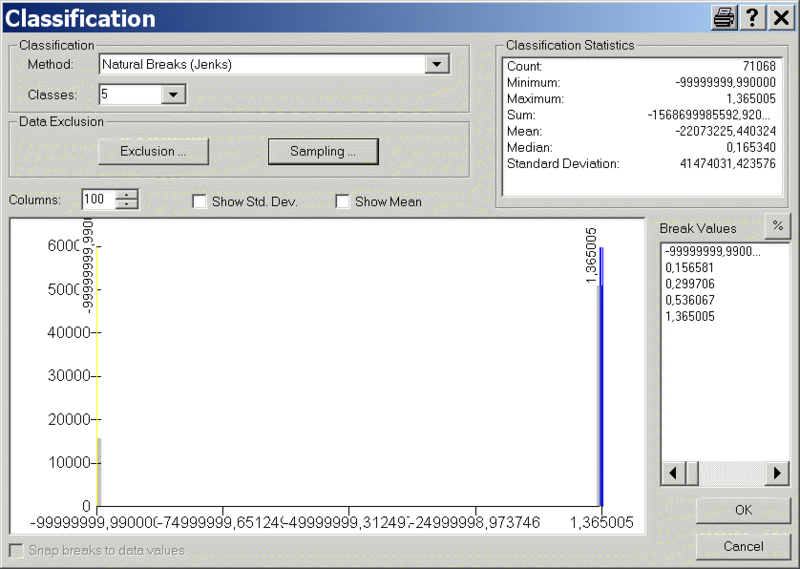This screenshot has height=569, width=800.
Task: Select break value -99999999,9900...
Action: (713, 251)
